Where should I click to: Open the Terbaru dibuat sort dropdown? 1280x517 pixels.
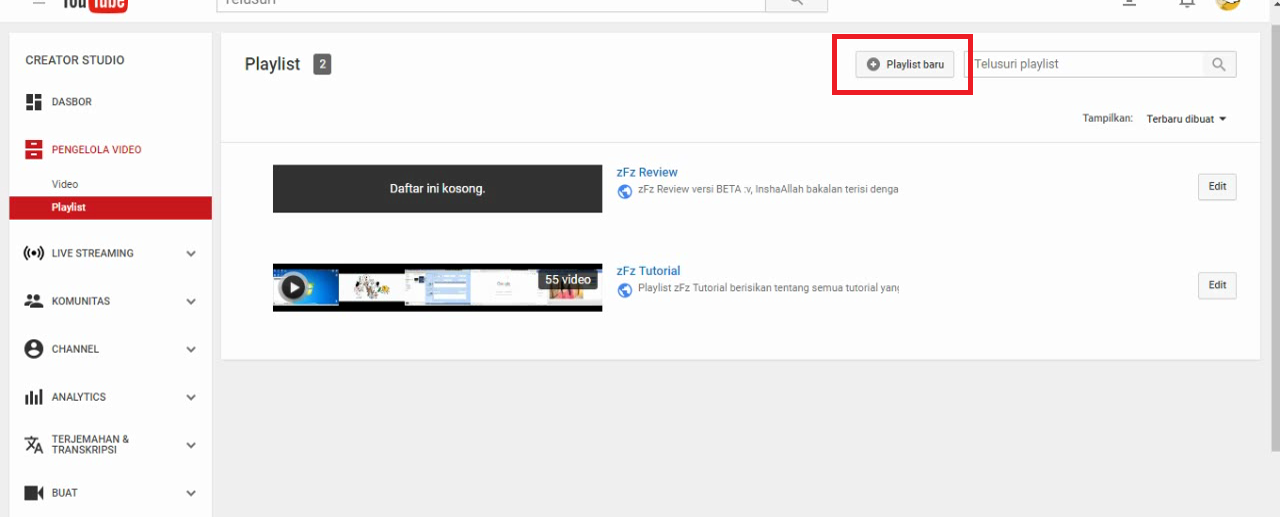[x=1186, y=119]
